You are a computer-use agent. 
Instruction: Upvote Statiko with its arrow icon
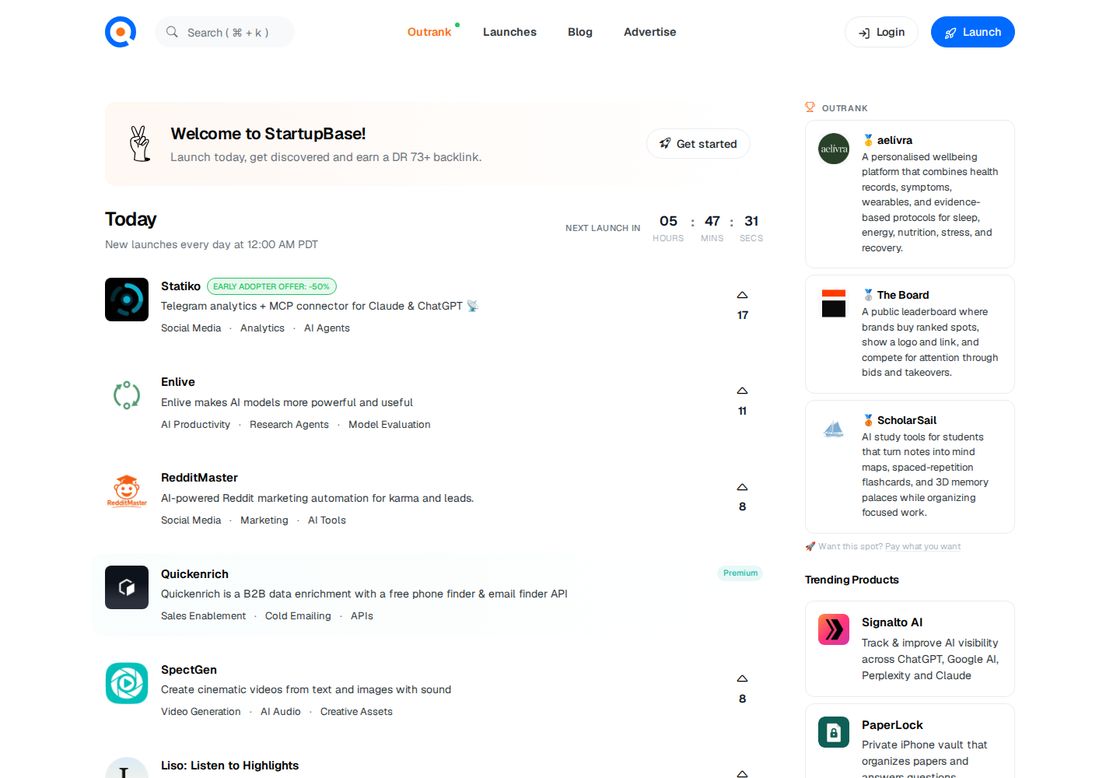coord(742,295)
